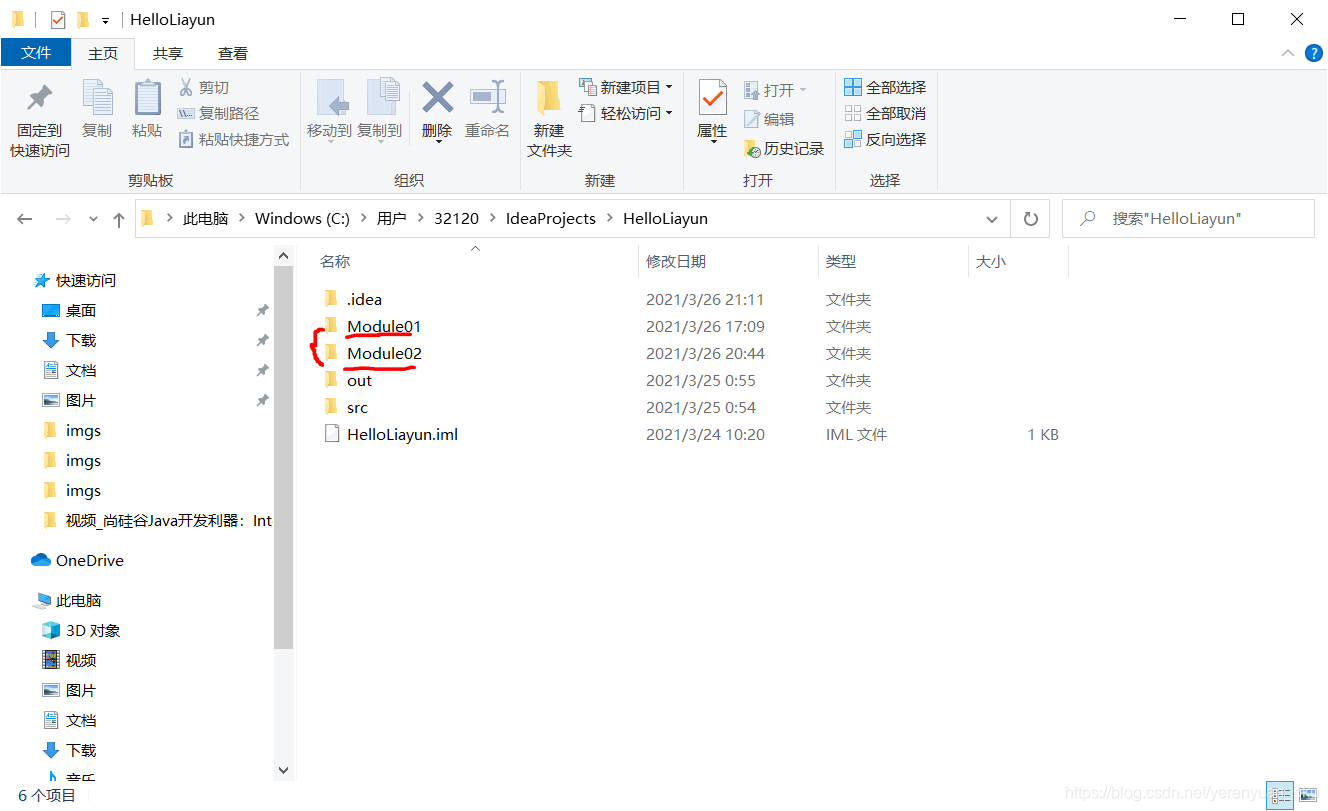Open the Properties (属性) dropdown arrow
The height and width of the screenshot is (811, 1328).
(x=712, y=143)
